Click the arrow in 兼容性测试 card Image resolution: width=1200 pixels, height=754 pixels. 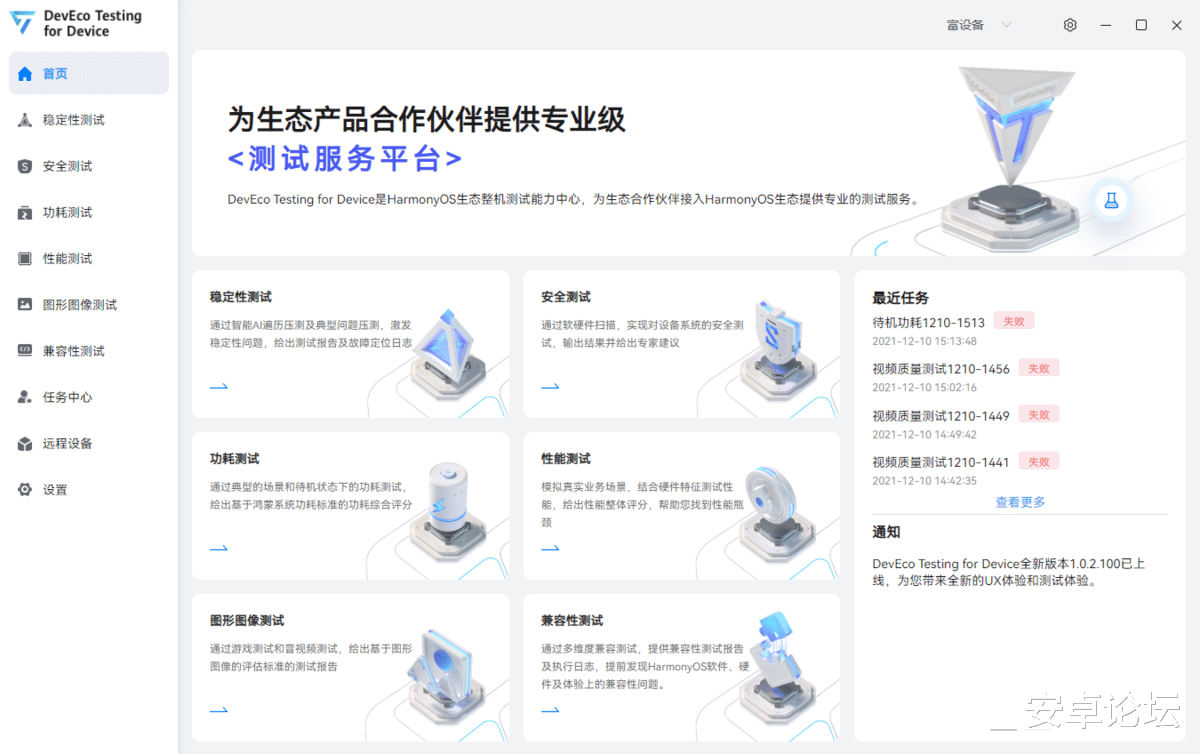(550, 710)
